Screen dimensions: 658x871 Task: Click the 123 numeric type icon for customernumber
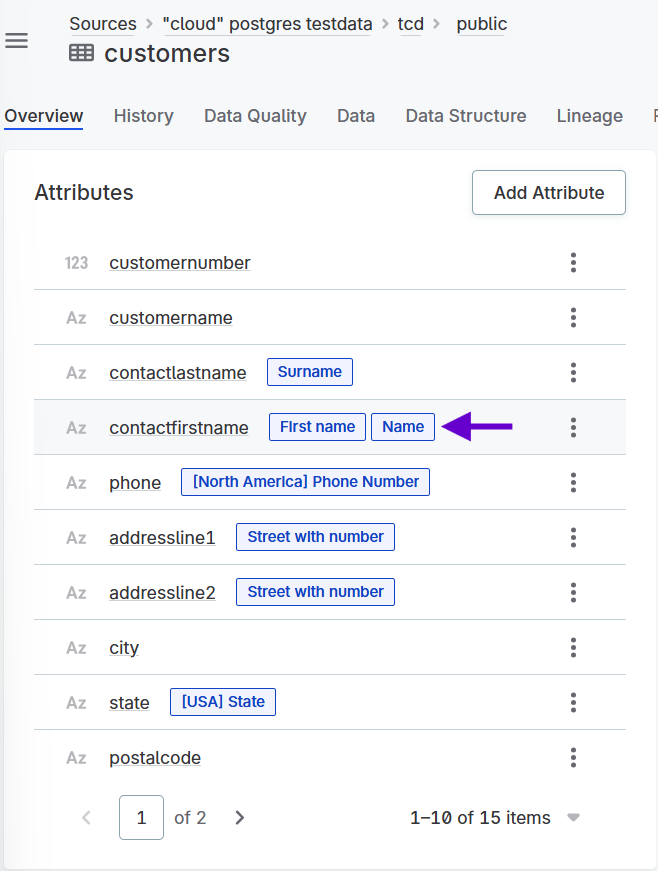[x=76, y=263]
